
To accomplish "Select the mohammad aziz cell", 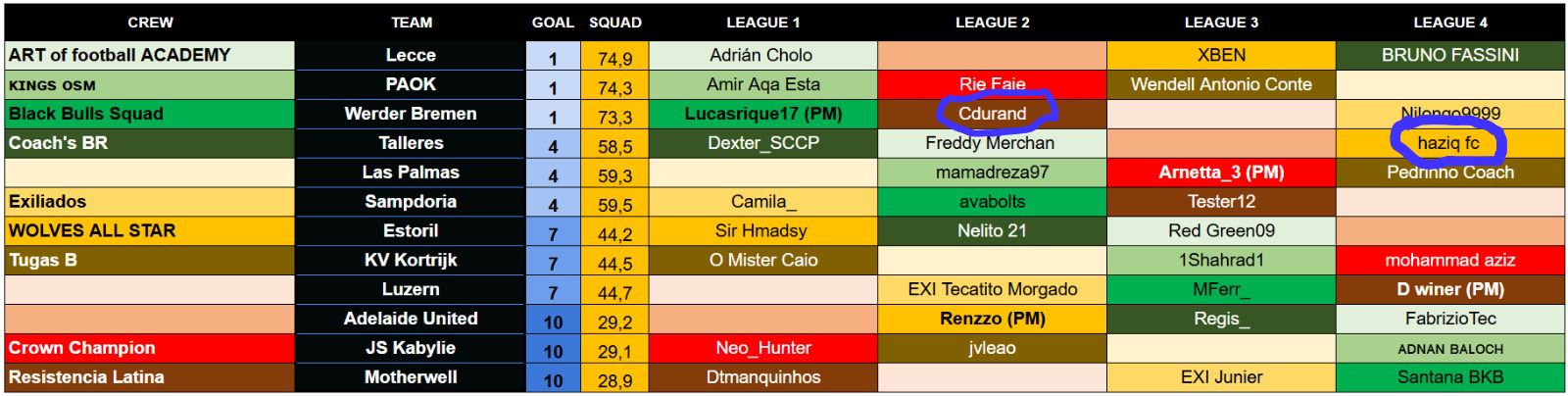I will (x=1449, y=260).
